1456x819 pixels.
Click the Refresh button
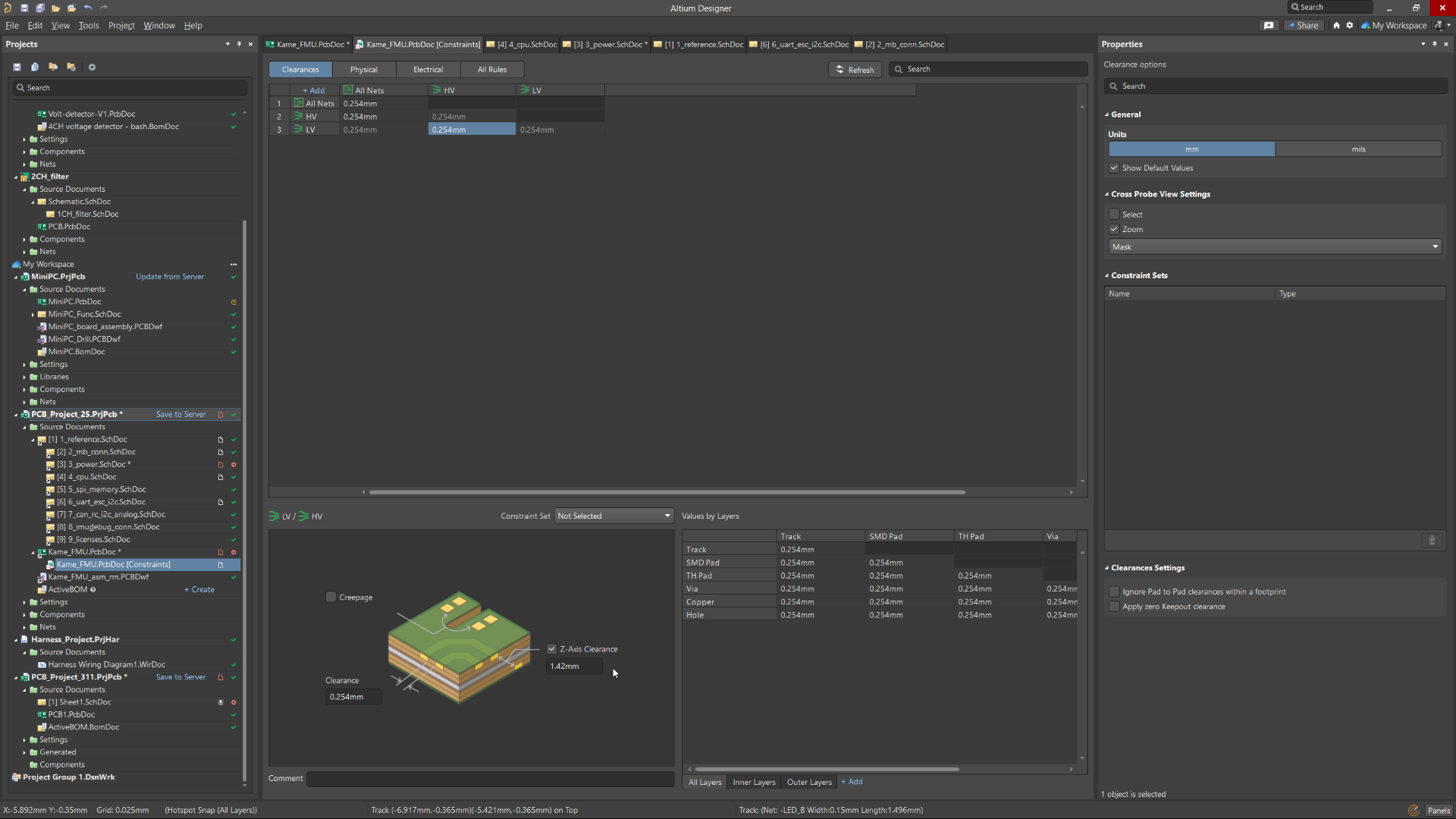[855, 69]
